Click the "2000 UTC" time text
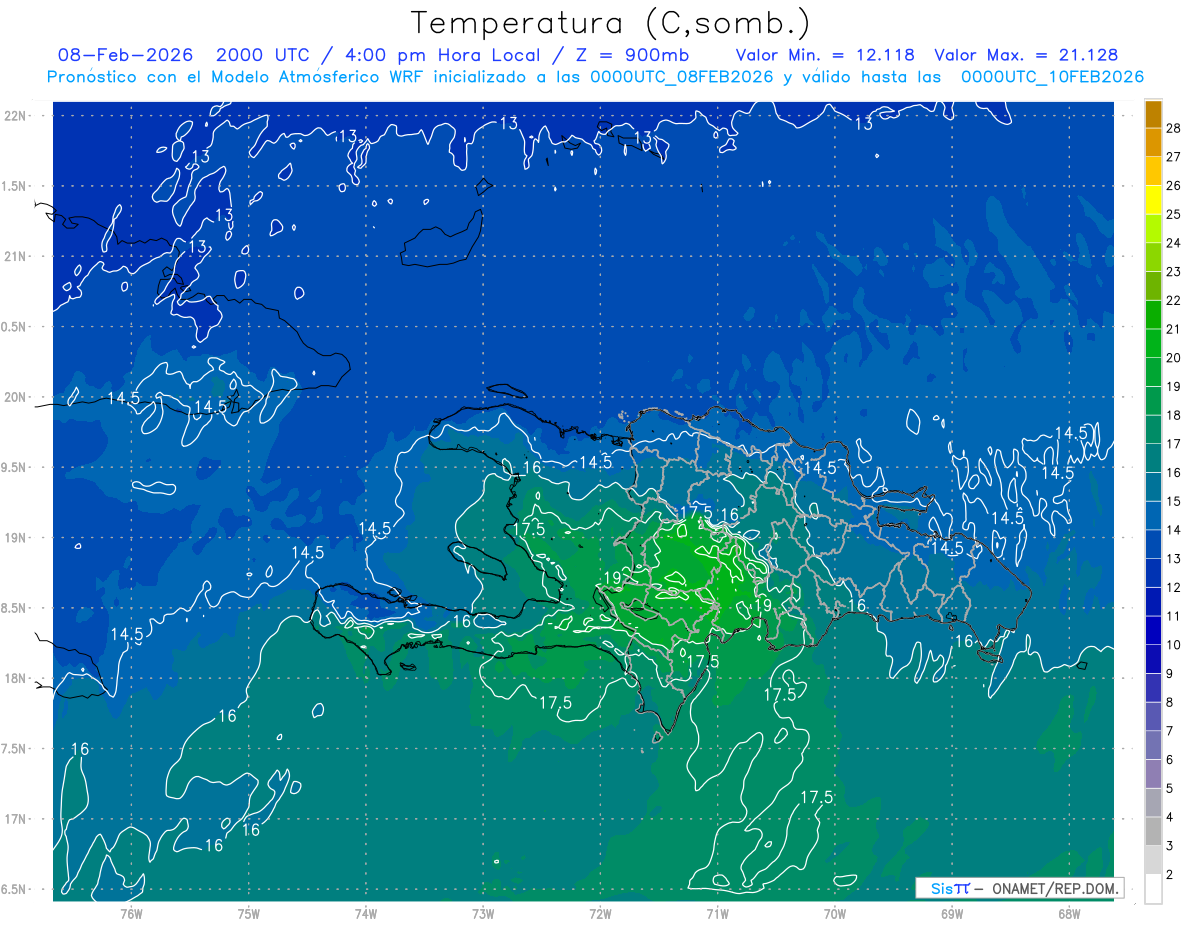Viewport: 1200px width, 927px height. click(x=263, y=55)
